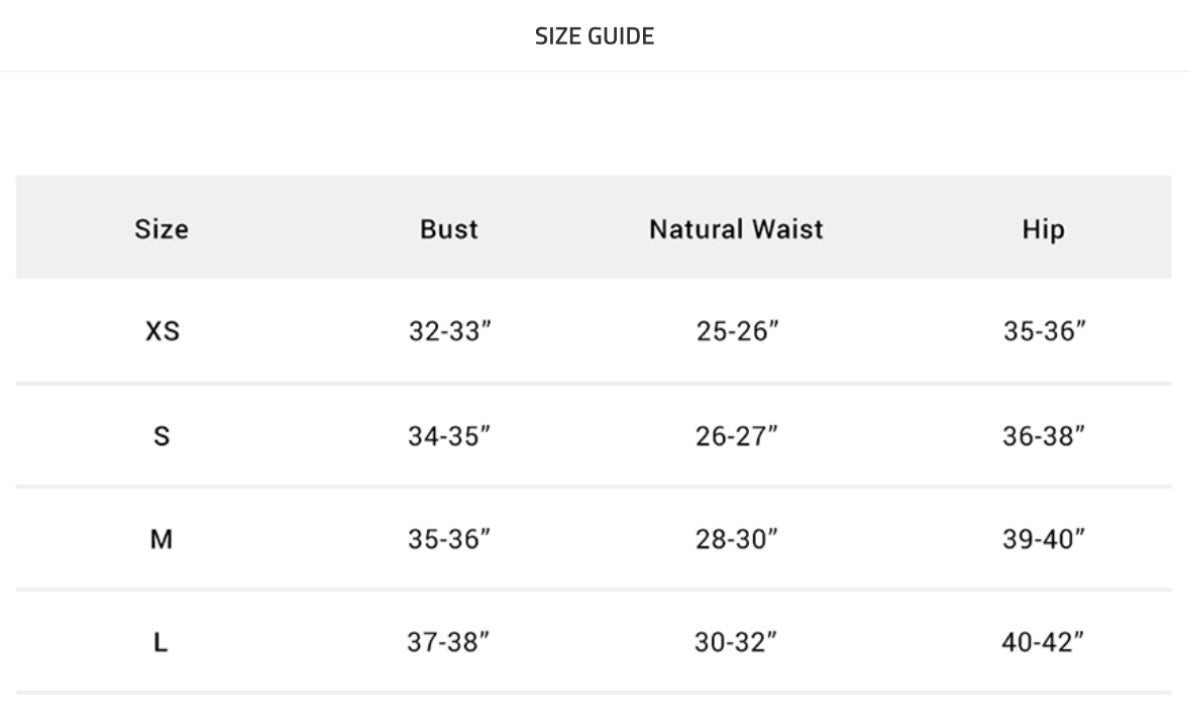The image size is (1190, 701).
Task: Click the XS bust value 32-33"
Action: click(x=450, y=331)
